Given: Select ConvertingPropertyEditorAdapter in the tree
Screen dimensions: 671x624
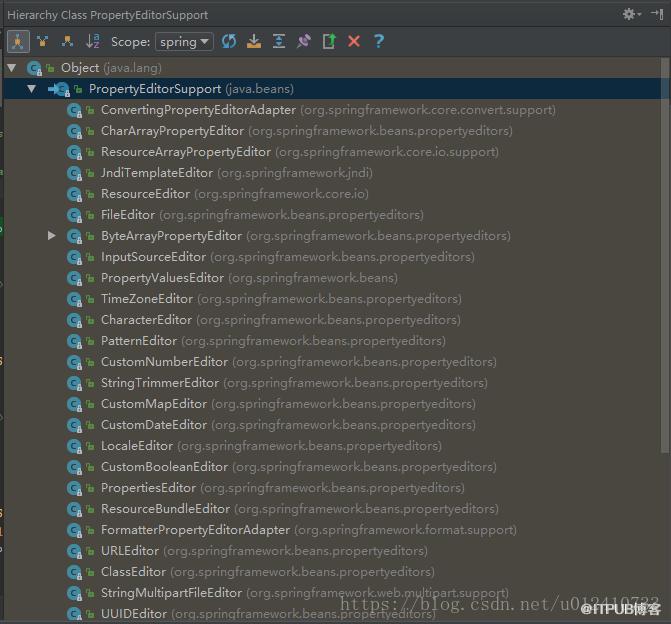Looking at the screenshot, I should (x=198, y=110).
